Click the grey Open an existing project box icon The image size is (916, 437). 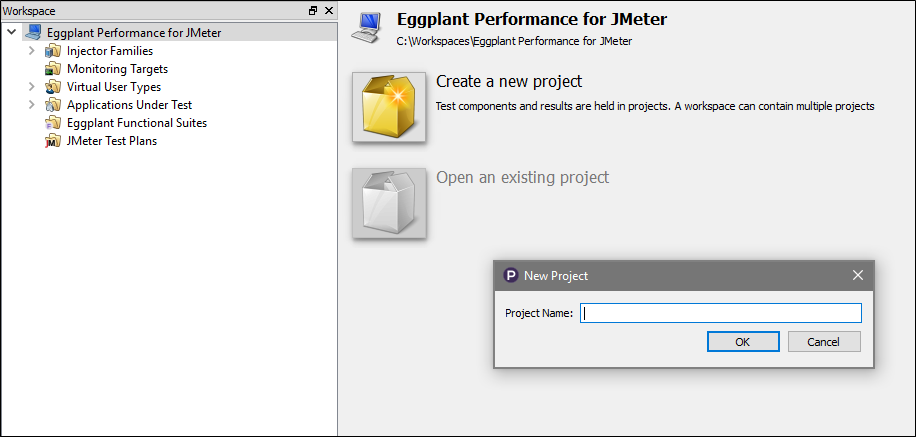pos(389,203)
